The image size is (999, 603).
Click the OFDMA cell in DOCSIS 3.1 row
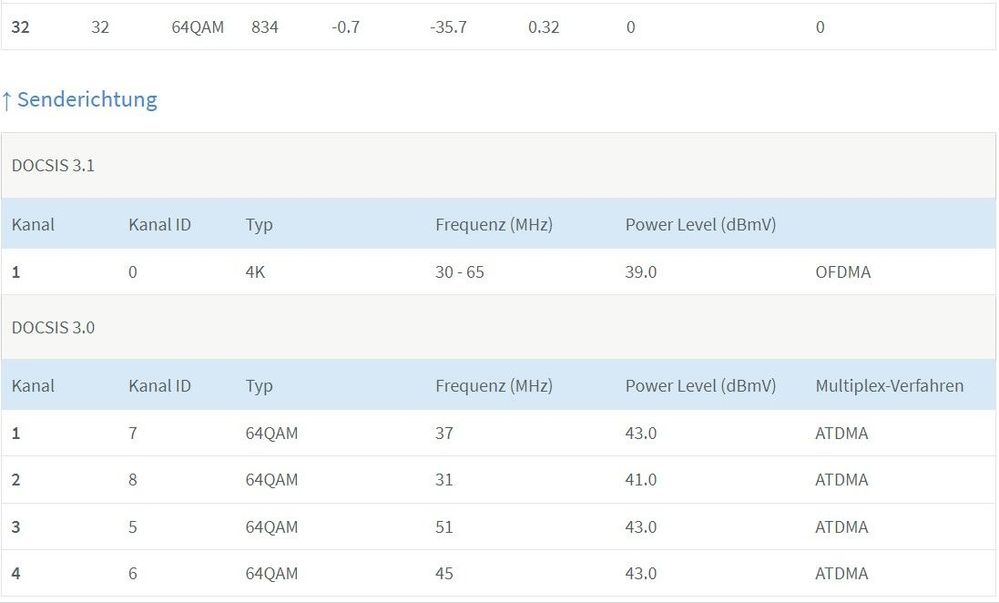[x=842, y=272]
